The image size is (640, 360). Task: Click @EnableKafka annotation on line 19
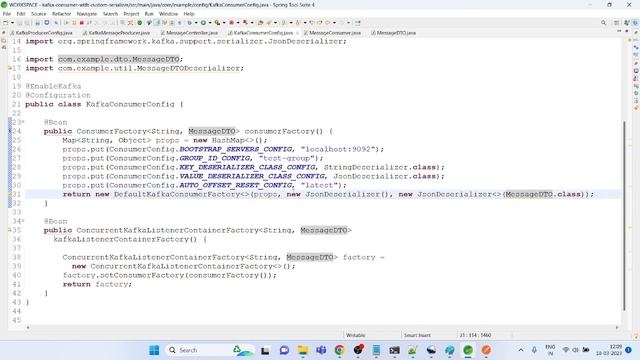53,86
